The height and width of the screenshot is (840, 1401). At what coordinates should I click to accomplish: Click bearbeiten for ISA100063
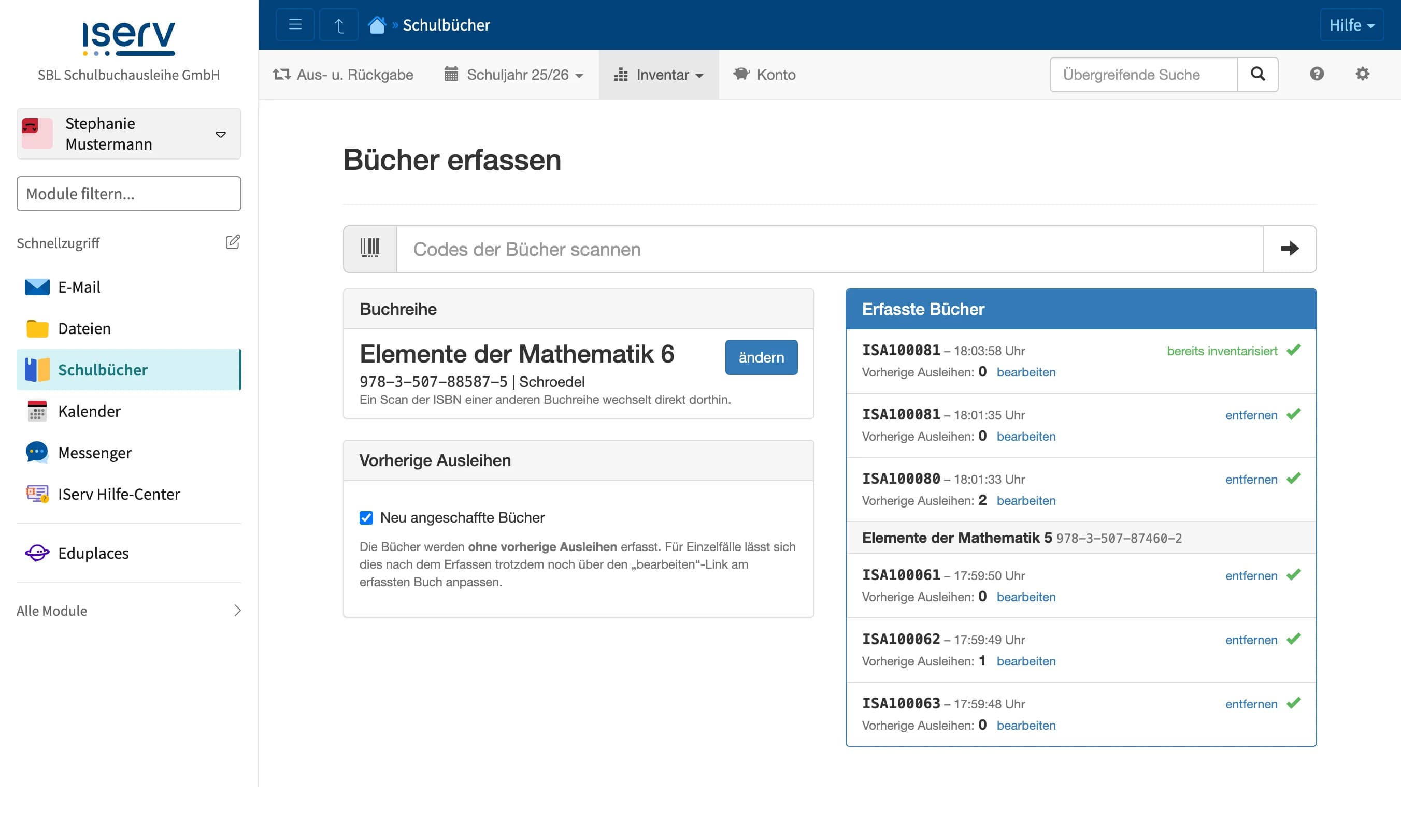1026,726
